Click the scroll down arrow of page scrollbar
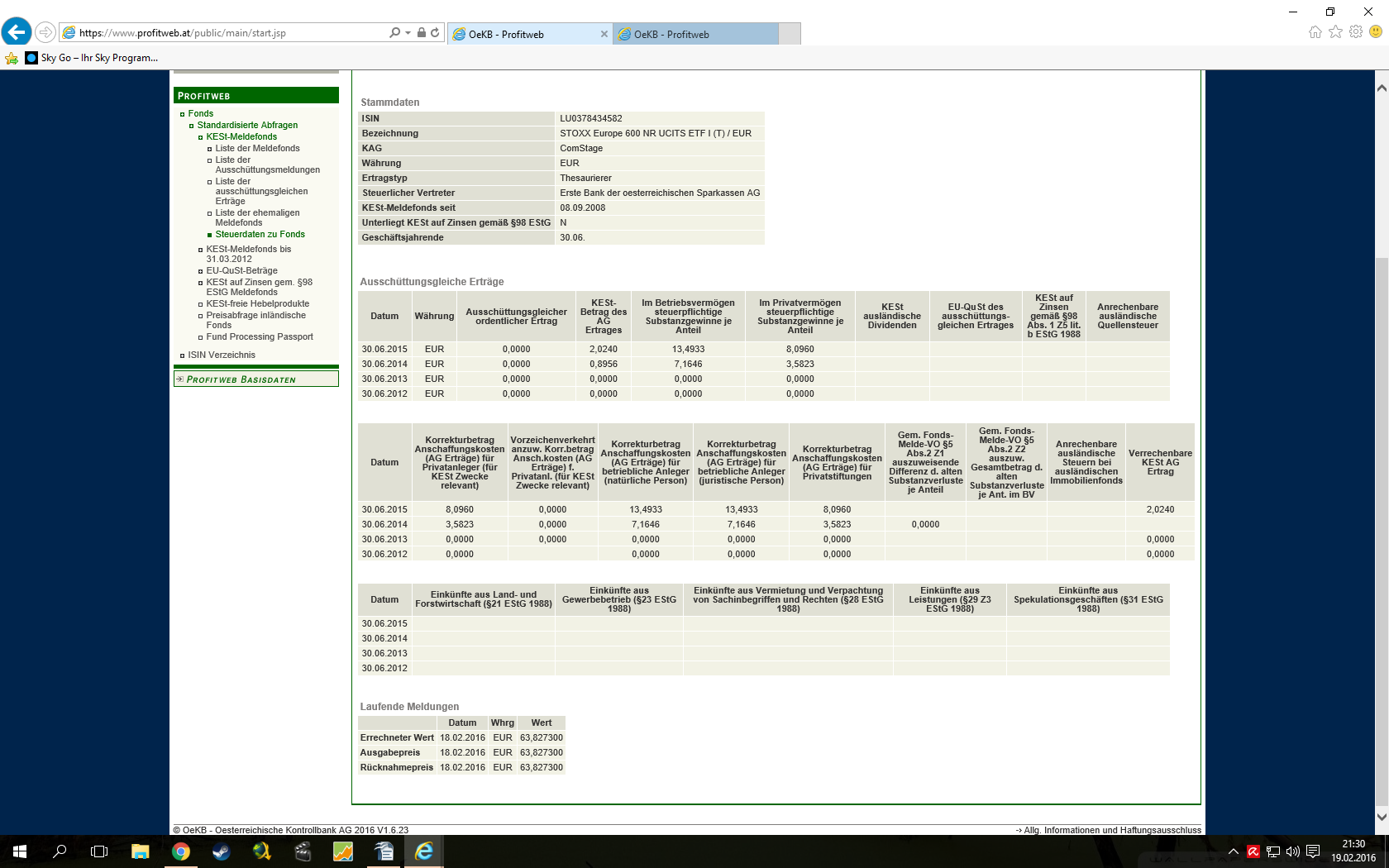1389x868 pixels. tap(1381, 817)
